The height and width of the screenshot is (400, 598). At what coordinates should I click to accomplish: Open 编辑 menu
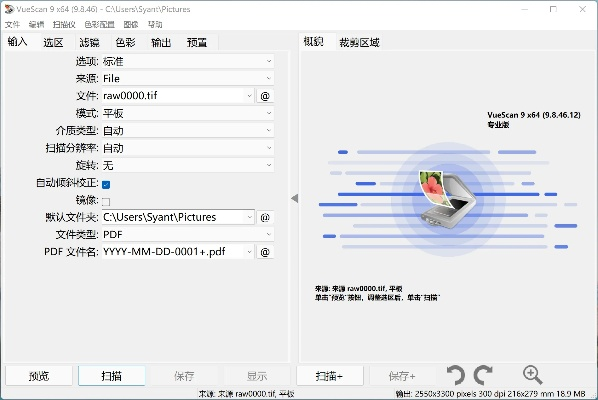pos(36,25)
